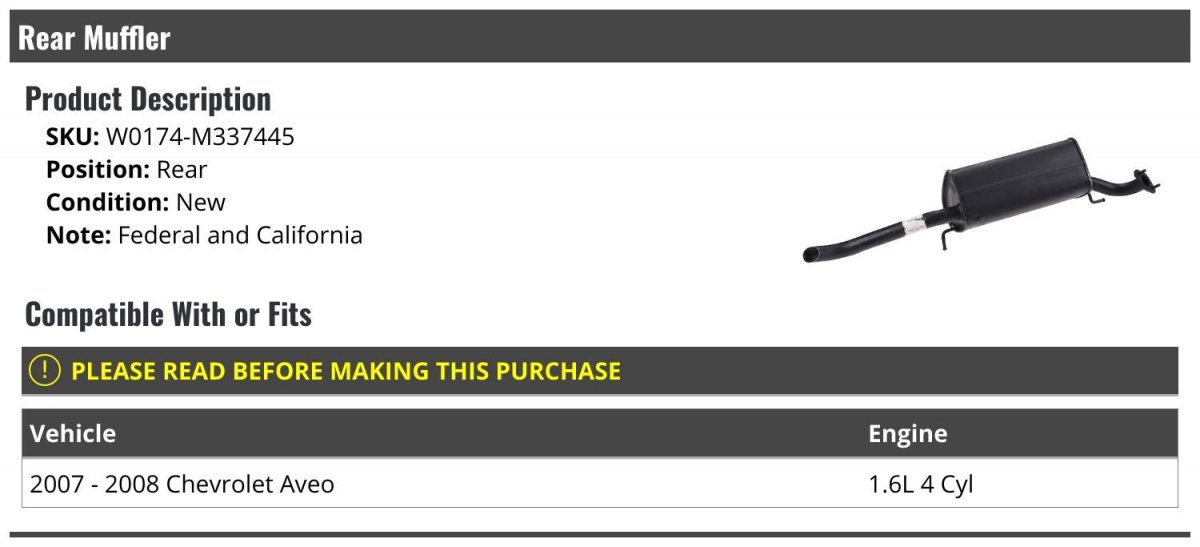
Task: Click the Condition: label
Action: [108, 202]
